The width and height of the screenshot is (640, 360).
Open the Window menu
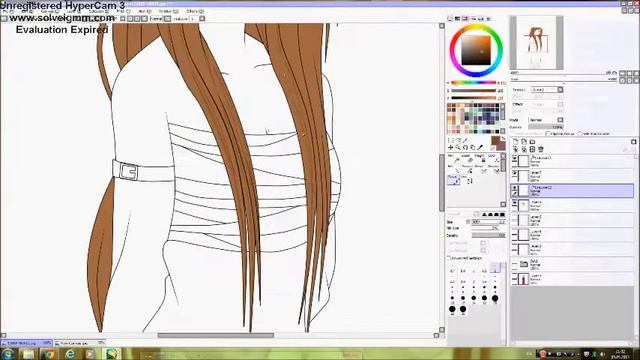click(168, 11)
